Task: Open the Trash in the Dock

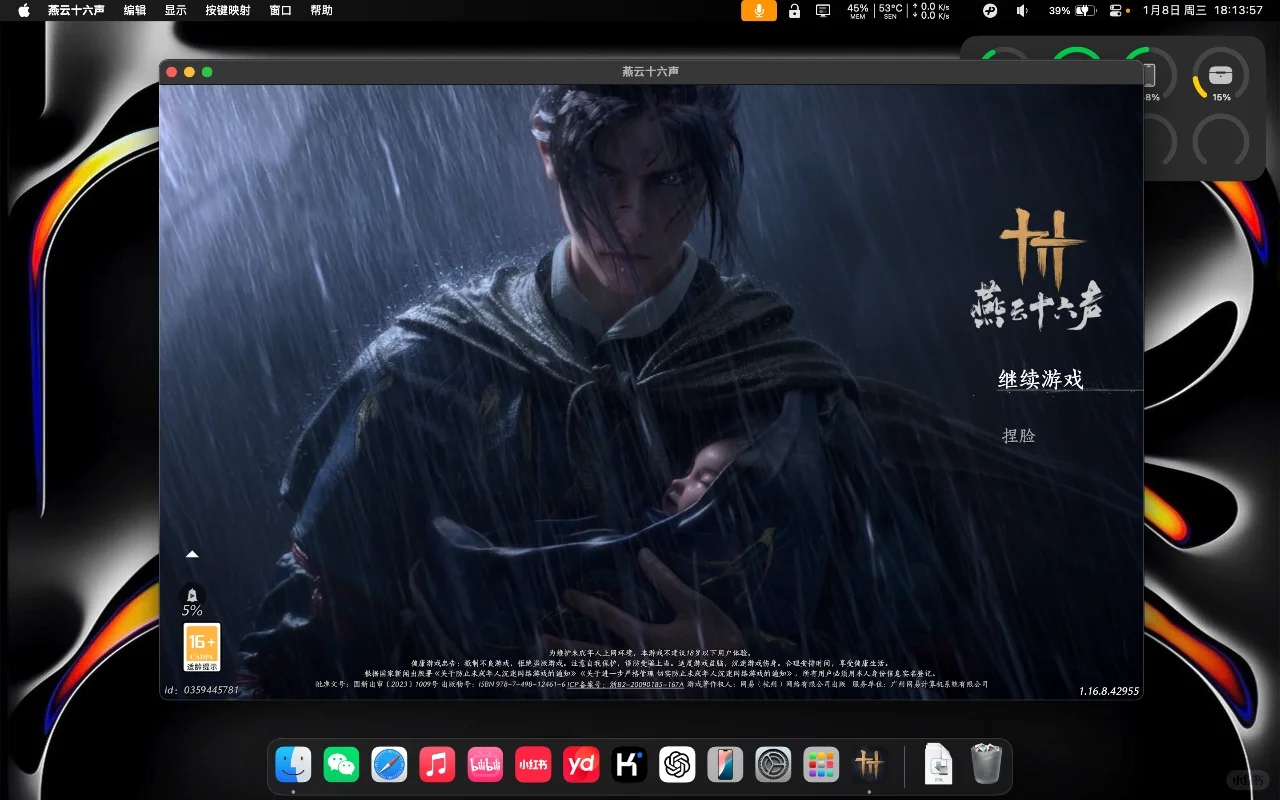Action: (x=986, y=765)
